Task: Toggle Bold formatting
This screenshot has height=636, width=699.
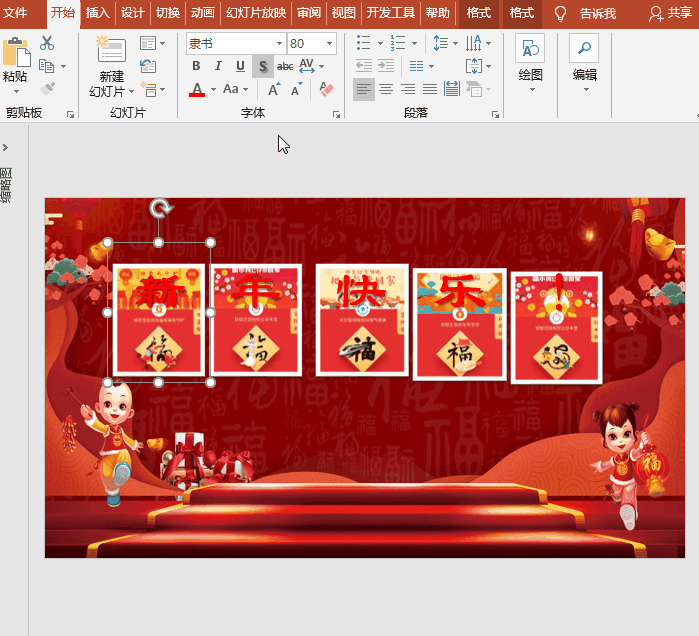Action: (196, 66)
